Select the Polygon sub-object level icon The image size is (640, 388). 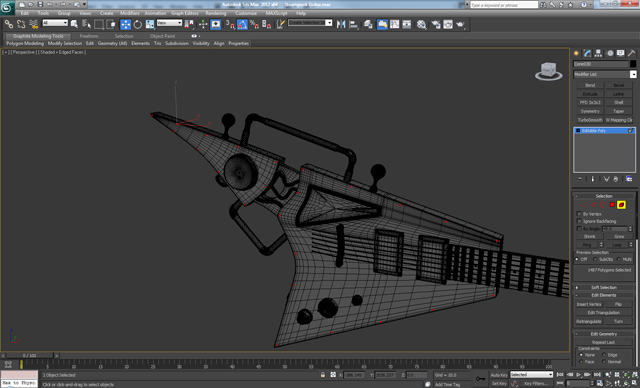tap(612, 204)
